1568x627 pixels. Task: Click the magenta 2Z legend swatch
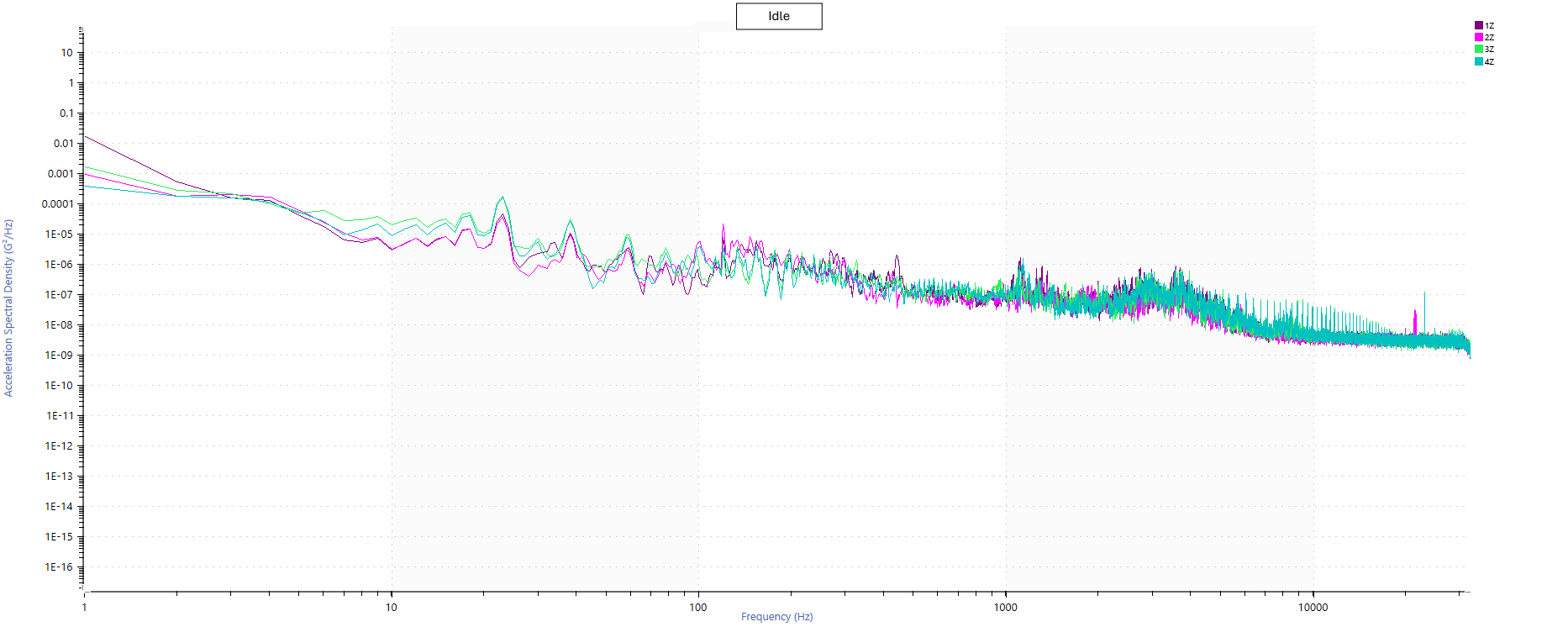tap(1479, 37)
